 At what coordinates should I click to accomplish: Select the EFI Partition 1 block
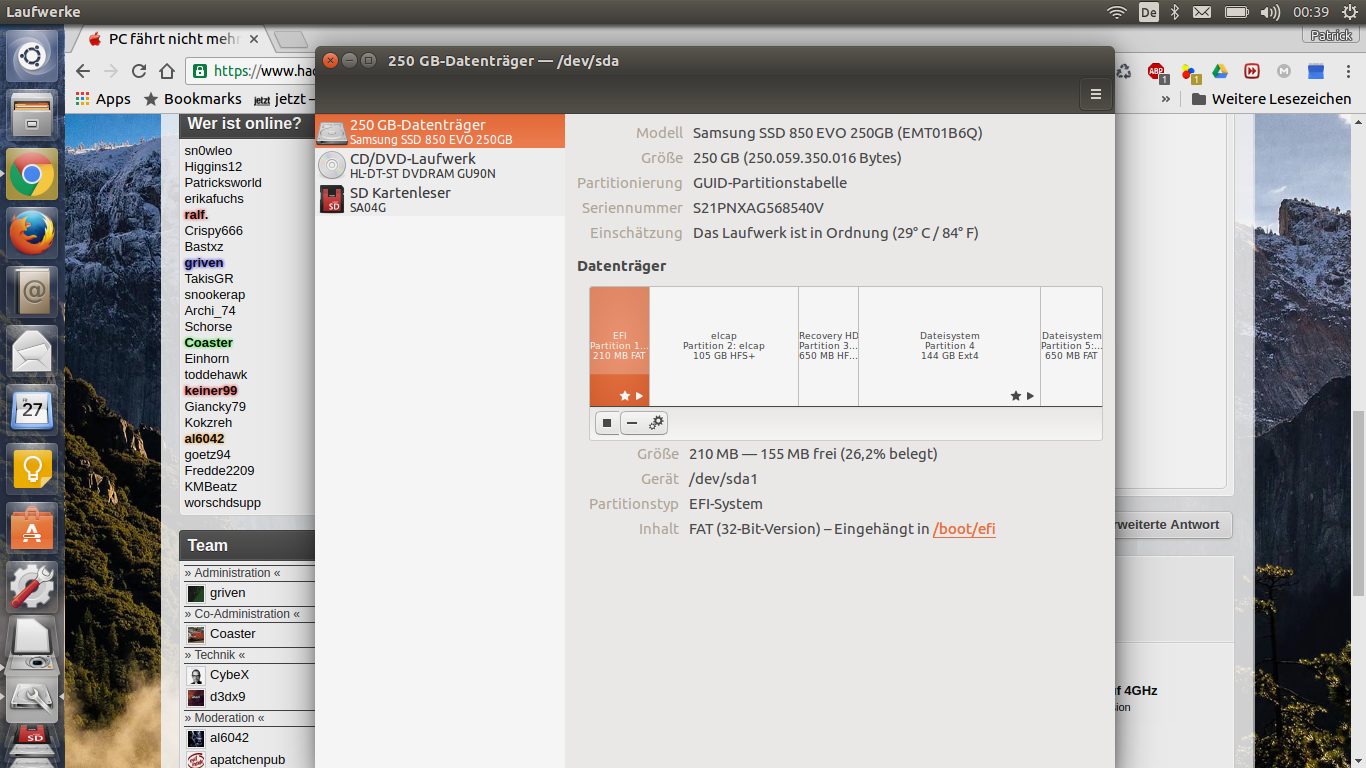[x=620, y=346]
